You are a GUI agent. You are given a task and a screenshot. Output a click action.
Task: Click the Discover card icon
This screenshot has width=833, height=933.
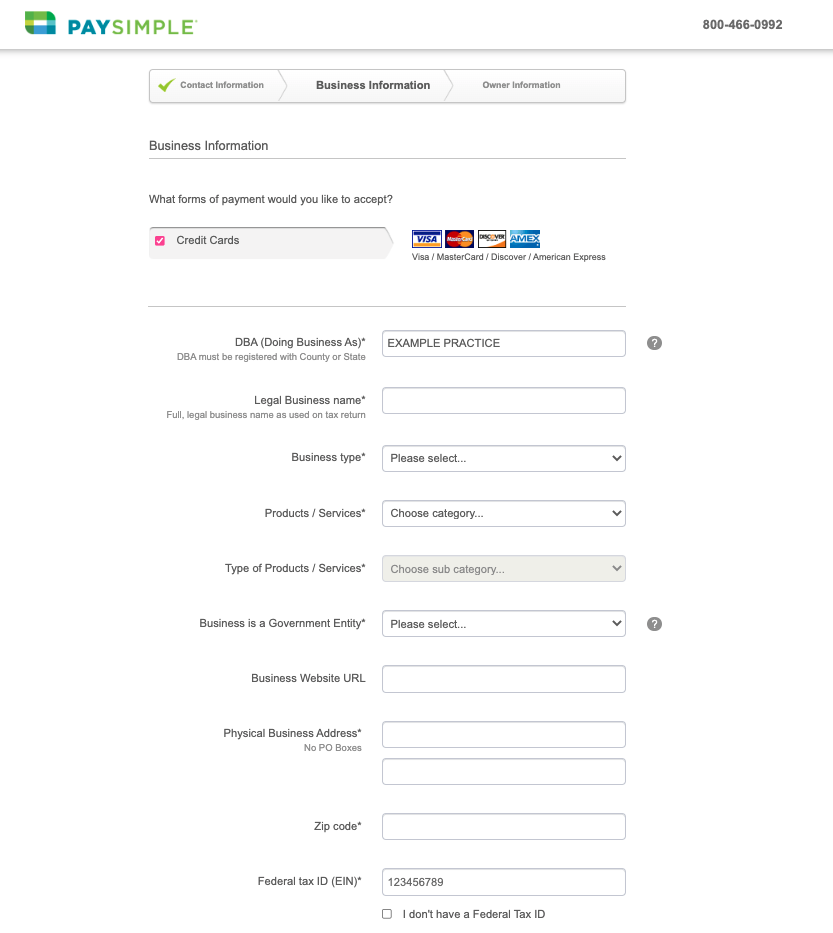pyautogui.click(x=492, y=239)
